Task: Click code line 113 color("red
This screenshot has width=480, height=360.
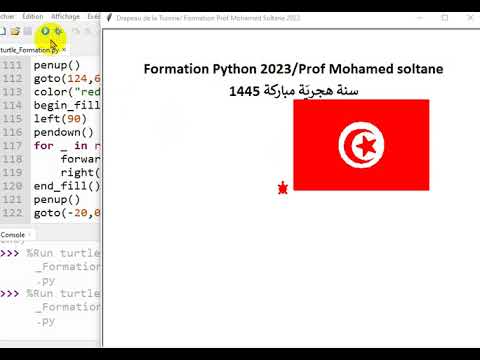Action: pos(67,92)
